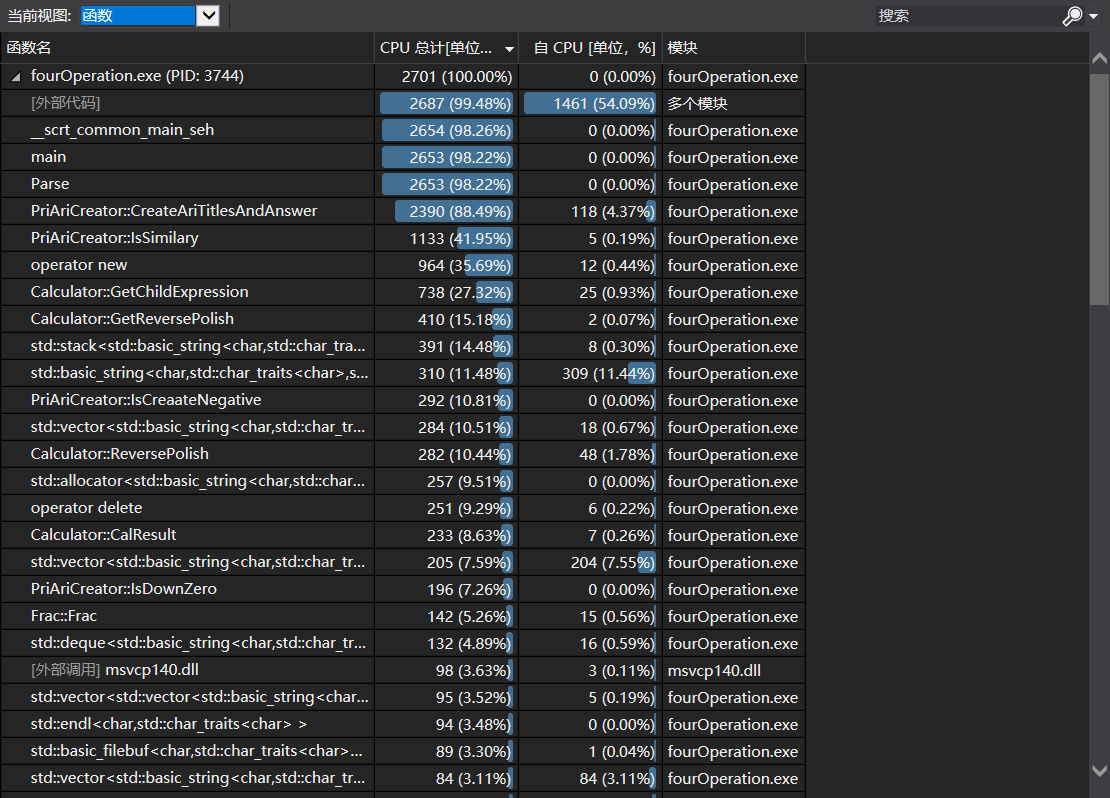
Task: Select PriAriCreator::CreateAriTitlesAndAnswer row
Action: click(x=402, y=211)
